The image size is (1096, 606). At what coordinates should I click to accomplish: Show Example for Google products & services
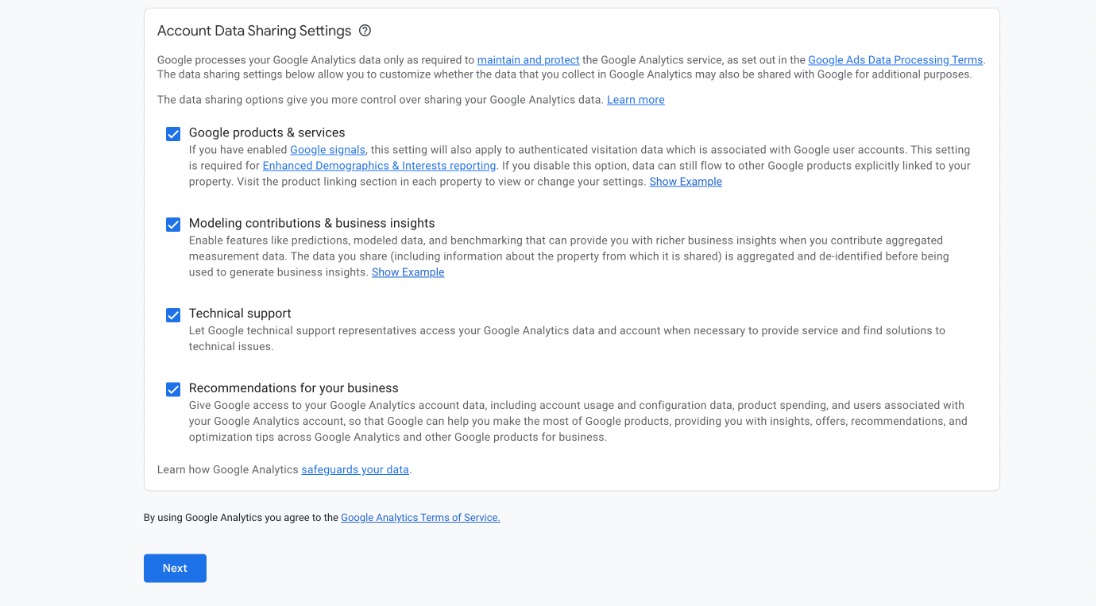685,182
